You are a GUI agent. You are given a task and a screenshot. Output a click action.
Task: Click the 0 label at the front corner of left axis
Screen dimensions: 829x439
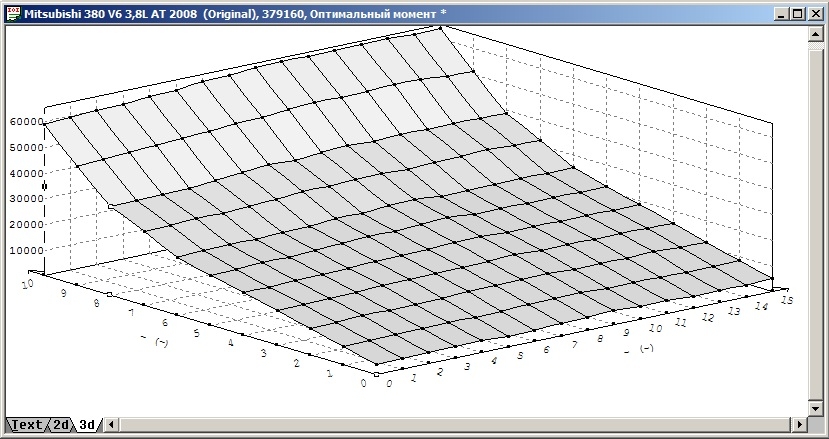pyautogui.click(x=363, y=384)
